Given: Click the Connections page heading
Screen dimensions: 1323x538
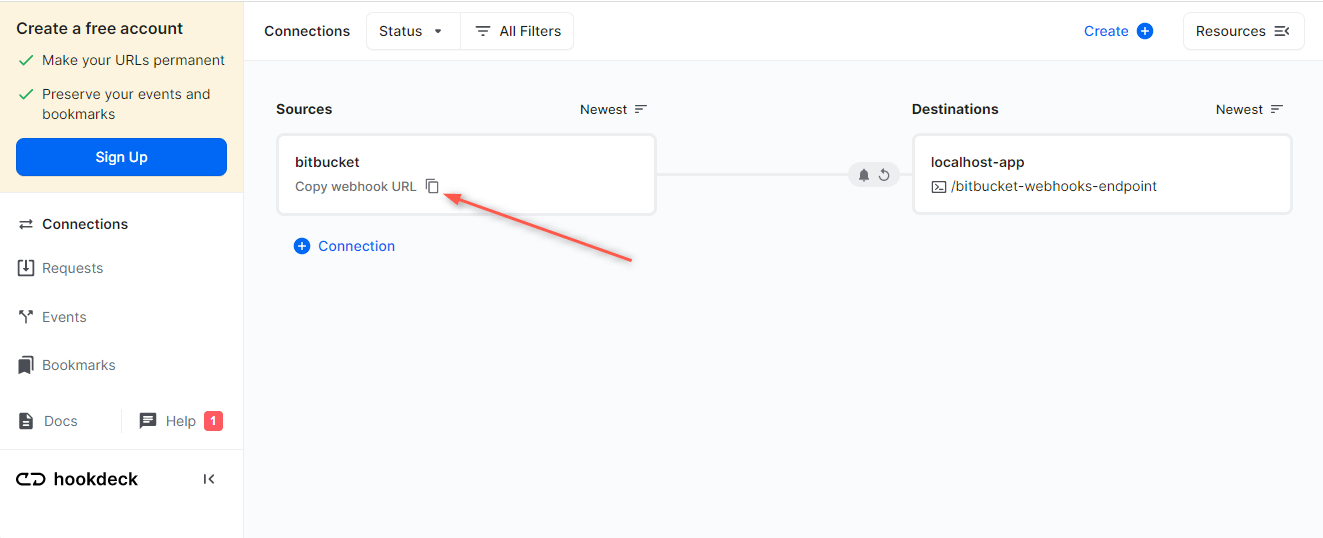Looking at the screenshot, I should point(307,31).
